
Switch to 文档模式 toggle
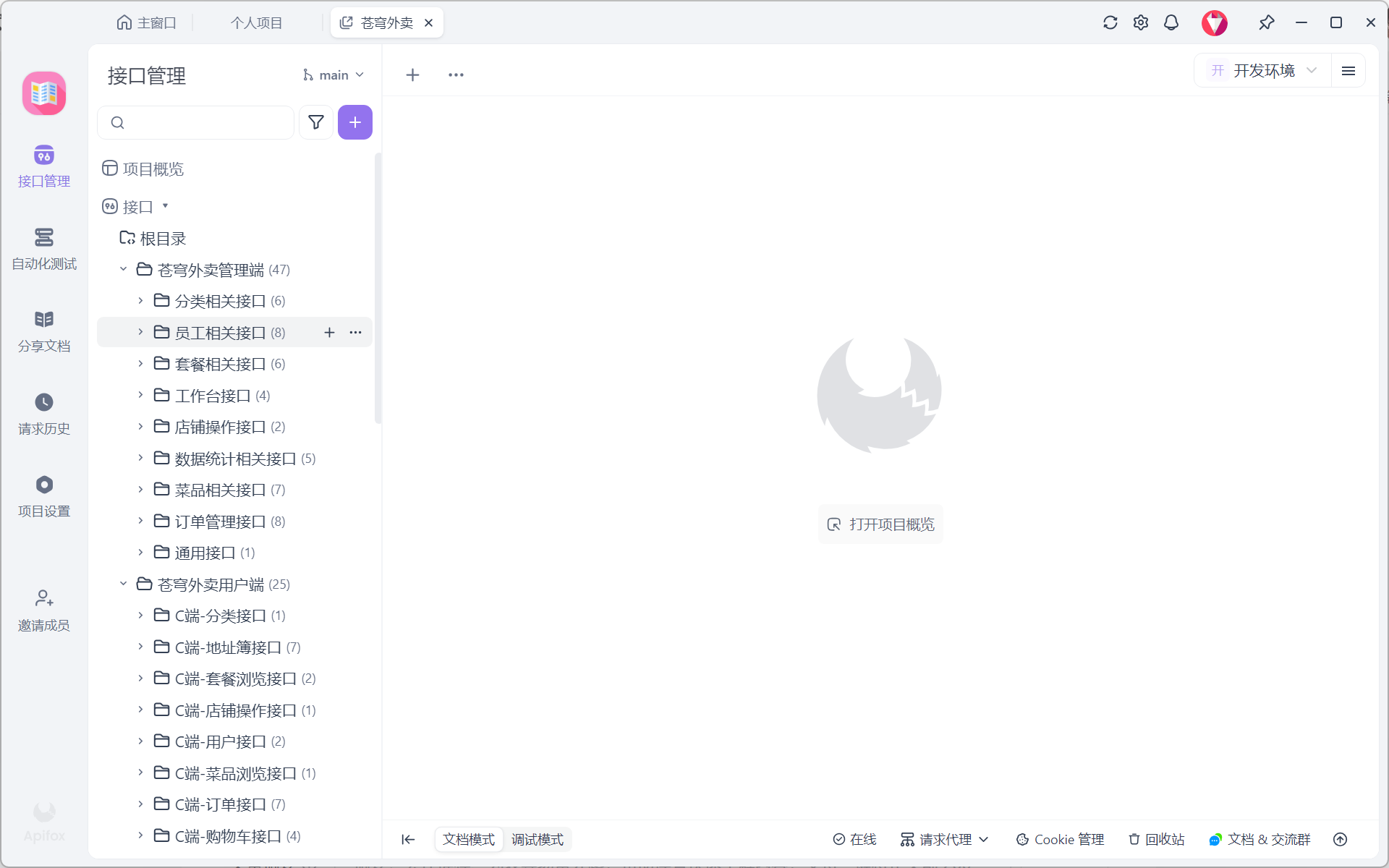tap(469, 839)
